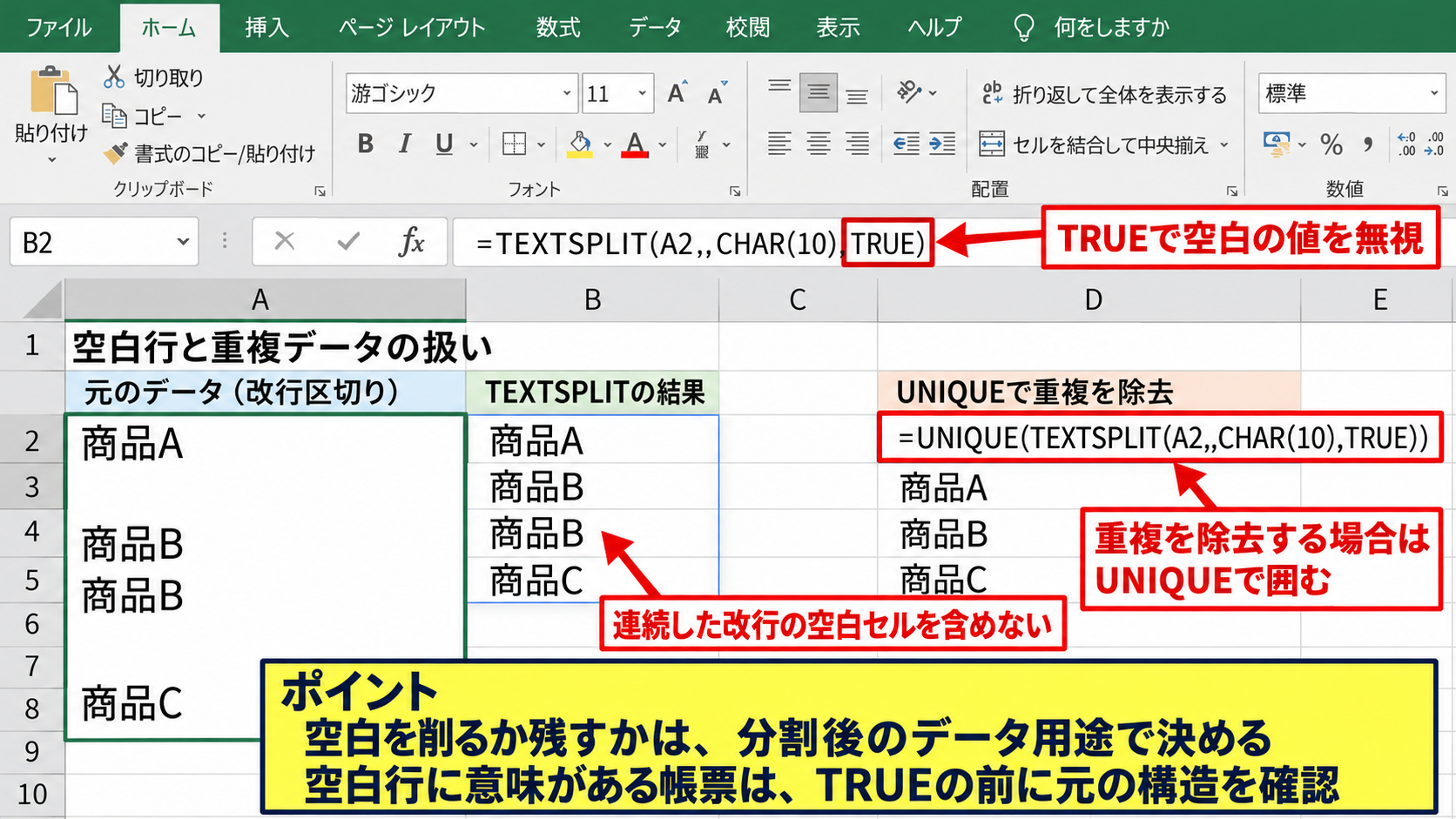This screenshot has height=819, width=1456.
Task: Increase font size with the large A
Action: (x=677, y=92)
